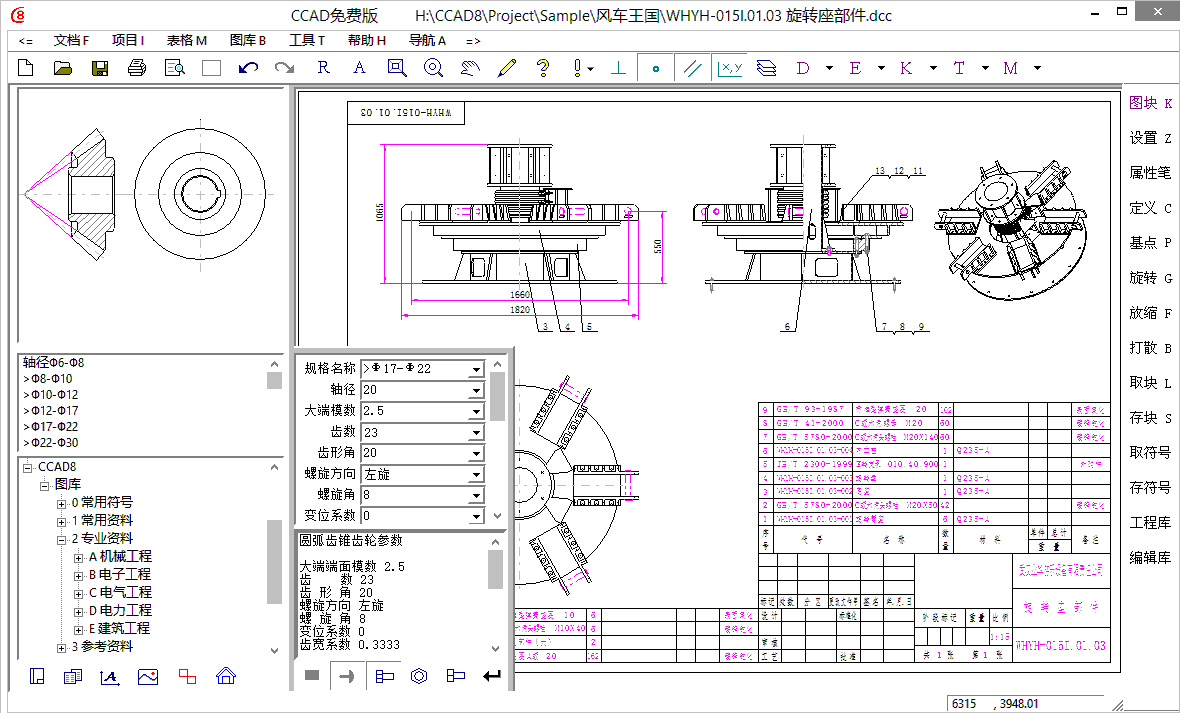Click the Save floppy disk icon

click(x=100, y=68)
